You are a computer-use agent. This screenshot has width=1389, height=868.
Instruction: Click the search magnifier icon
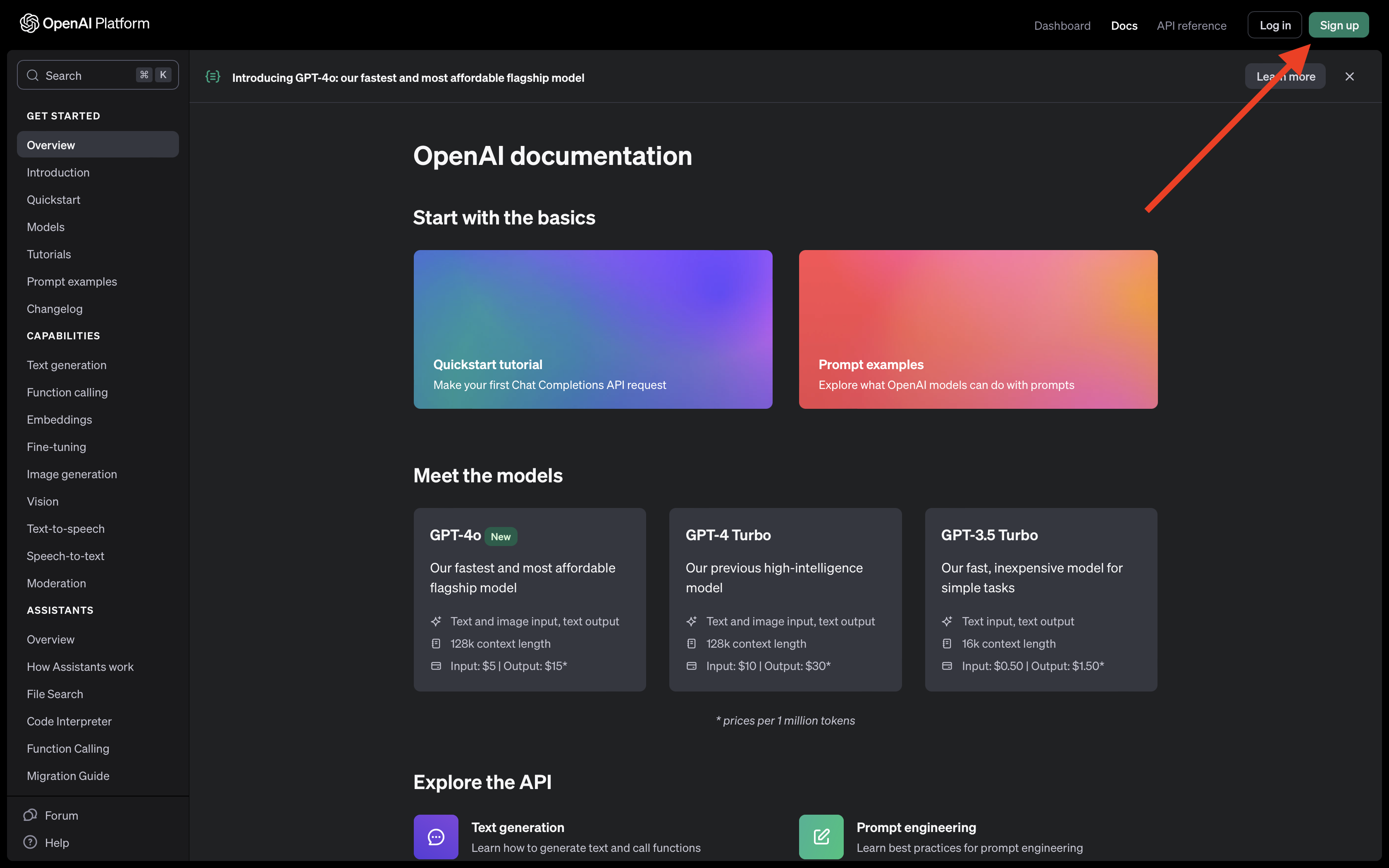(x=33, y=75)
